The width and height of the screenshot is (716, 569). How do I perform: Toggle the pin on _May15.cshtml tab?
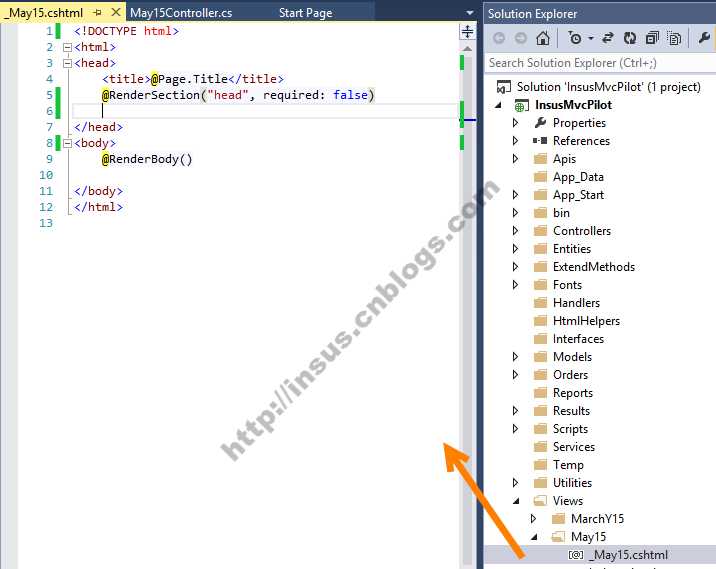[x=97, y=13]
